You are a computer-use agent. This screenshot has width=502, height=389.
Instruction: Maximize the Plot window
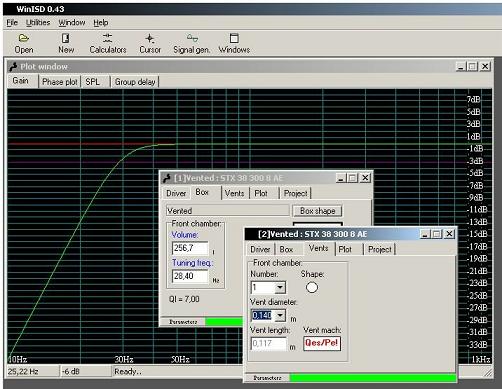(x=472, y=67)
